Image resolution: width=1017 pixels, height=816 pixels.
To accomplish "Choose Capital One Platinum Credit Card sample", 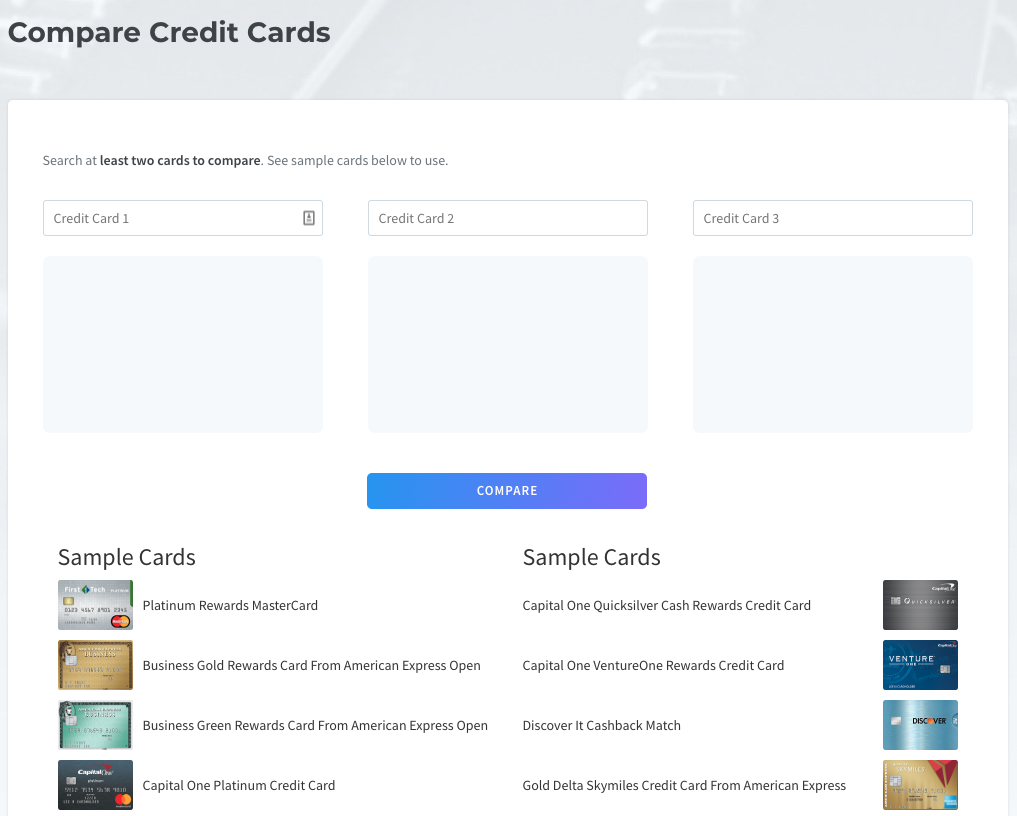I will 239,786.
